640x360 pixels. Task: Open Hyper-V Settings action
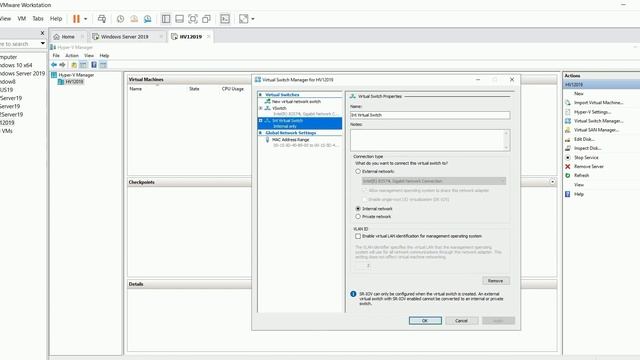(x=592, y=112)
